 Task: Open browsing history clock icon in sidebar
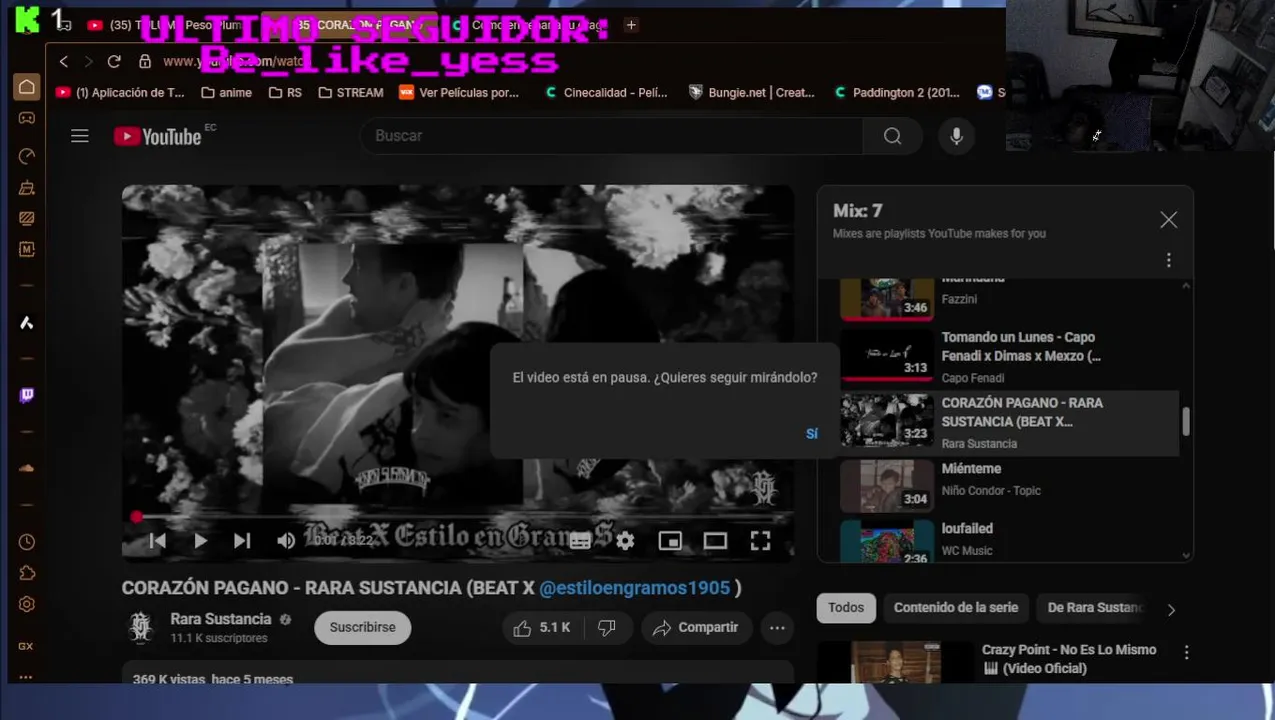pyautogui.click(x=27, y=542)
